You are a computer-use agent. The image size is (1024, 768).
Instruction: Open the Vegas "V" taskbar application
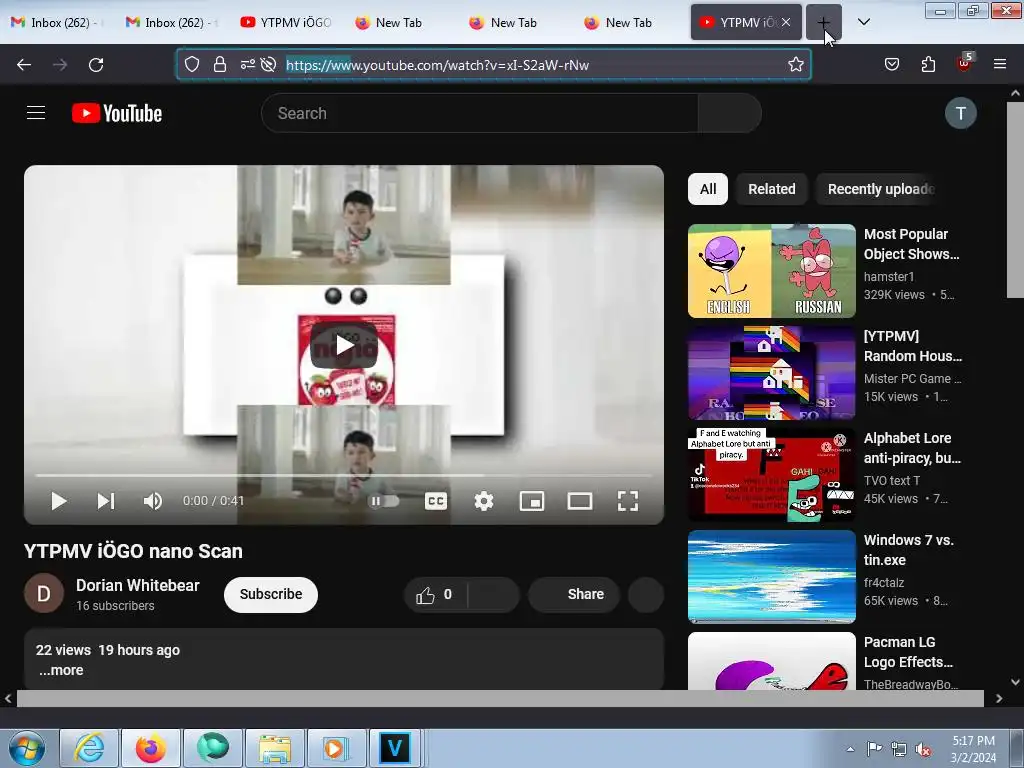pyautogui.click(x=395, y=748)
